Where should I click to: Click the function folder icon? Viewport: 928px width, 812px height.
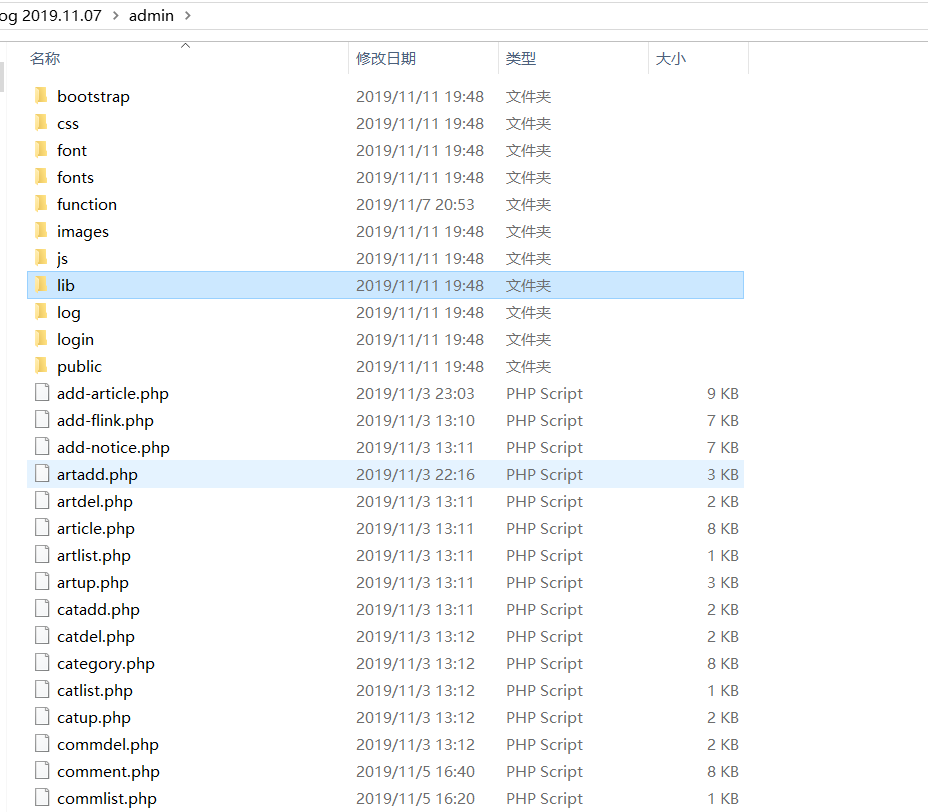pyautogui.click(x=41, y=204)
